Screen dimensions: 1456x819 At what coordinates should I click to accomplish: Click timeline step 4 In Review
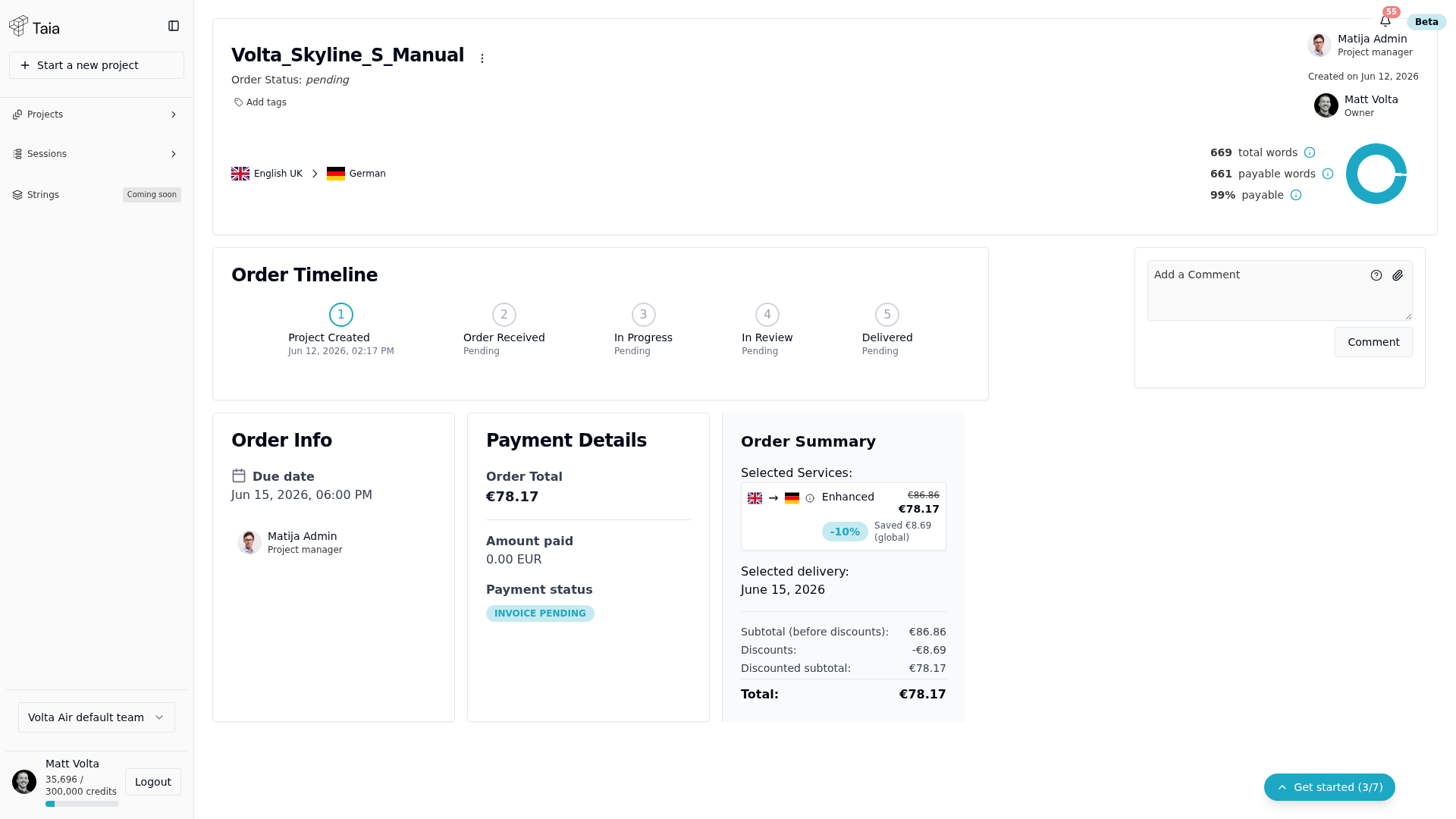[x=767, y=315]
